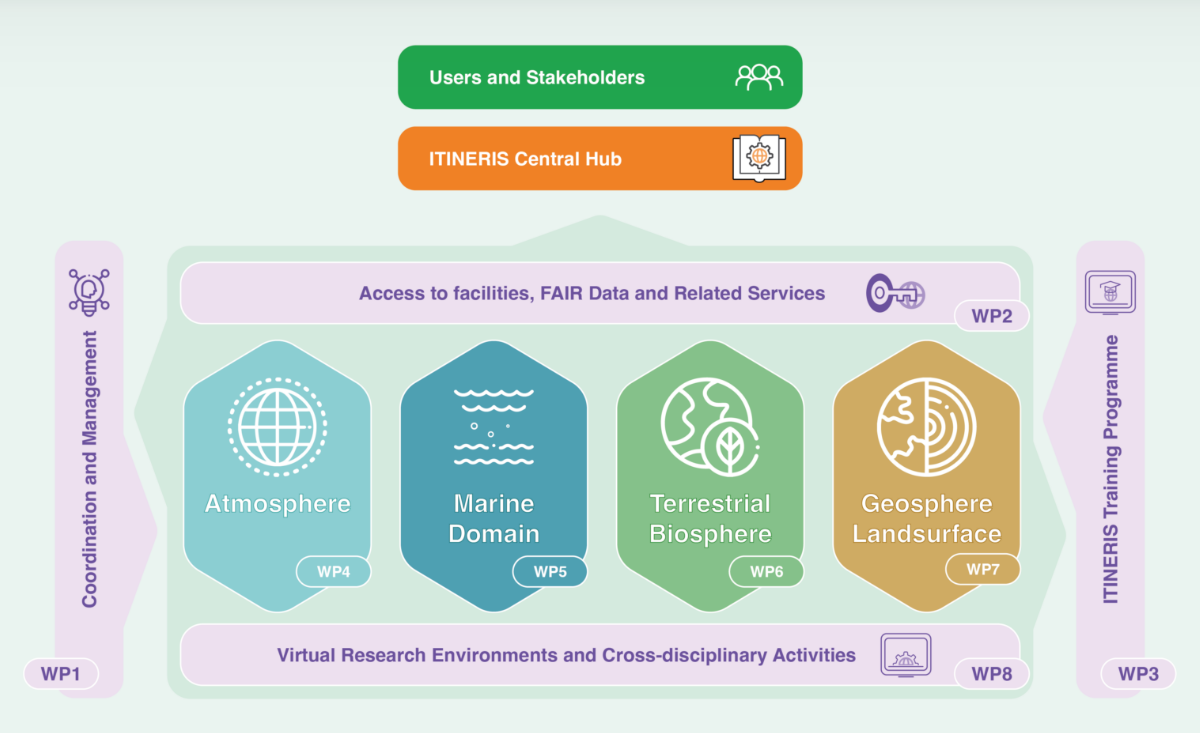This screenshot has width=1200, height=733.
Task: Click the graduation cap monitor icon
Action: [x=1110, y=293]
